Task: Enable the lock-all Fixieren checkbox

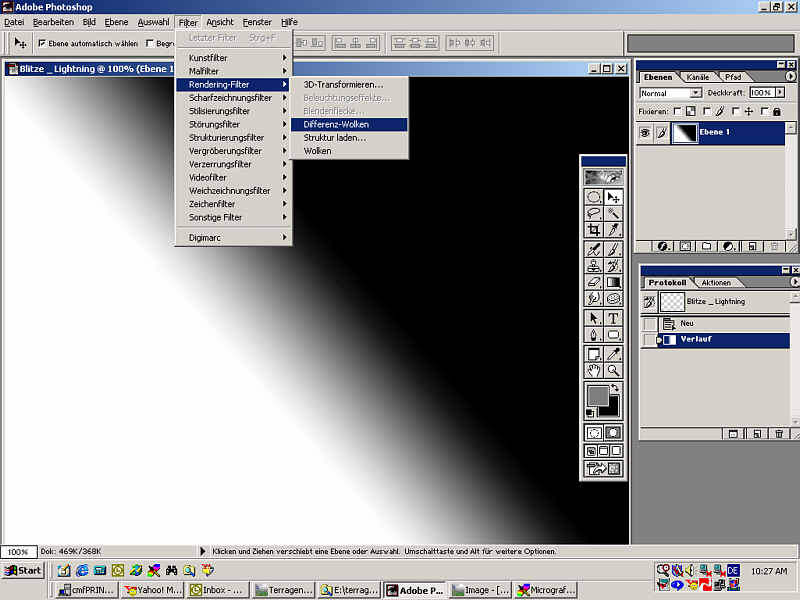Action: (x=764, y=111)
